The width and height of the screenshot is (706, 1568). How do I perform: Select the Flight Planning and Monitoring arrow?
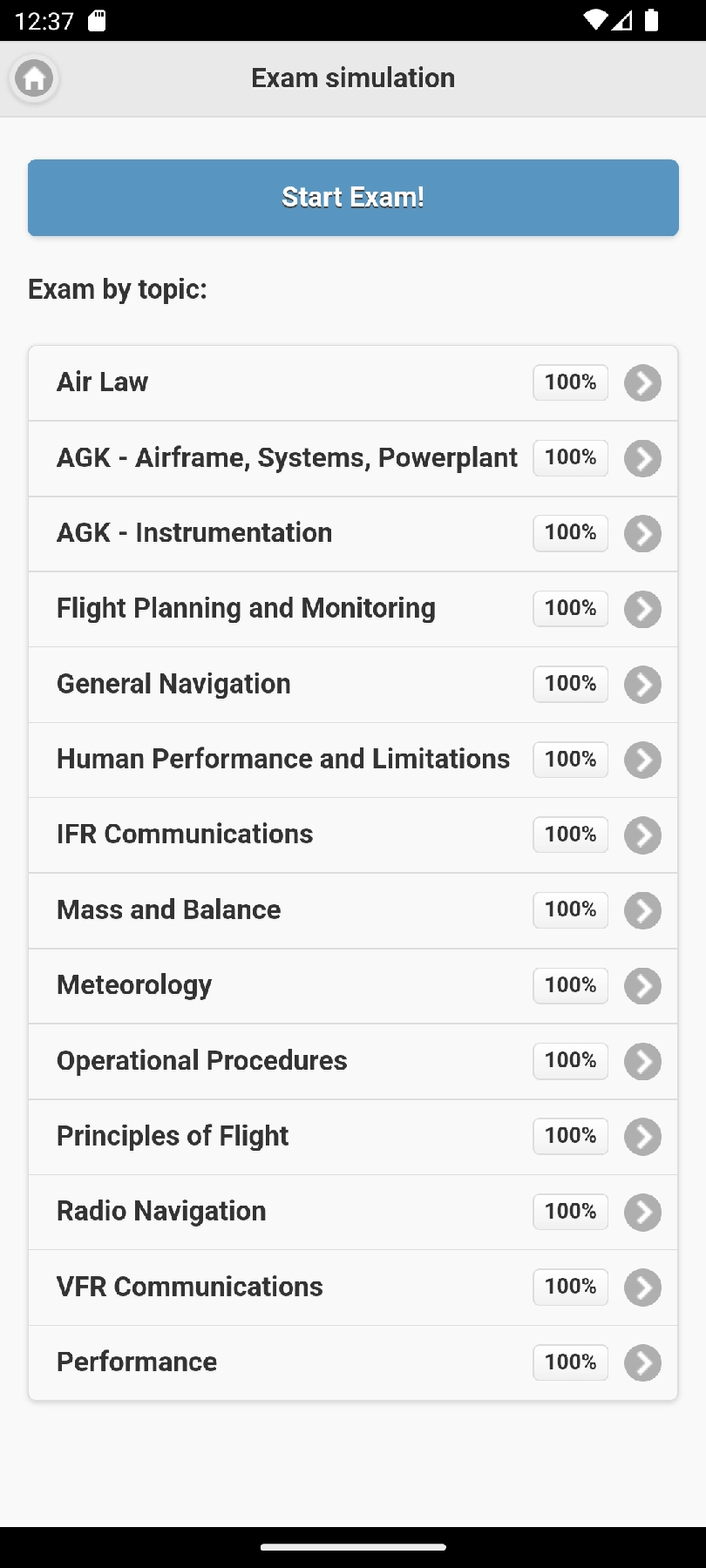[x=642, y=610]
